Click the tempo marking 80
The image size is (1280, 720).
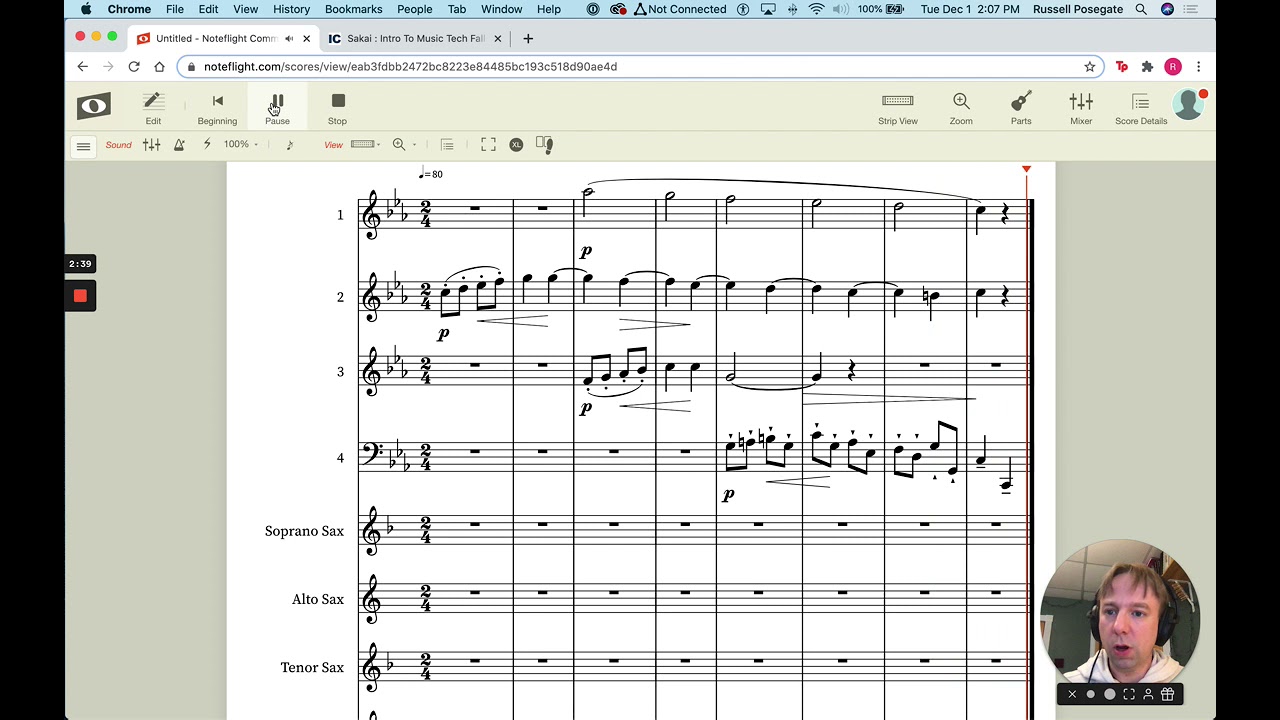pyautogui.click(x=431, y=173)
